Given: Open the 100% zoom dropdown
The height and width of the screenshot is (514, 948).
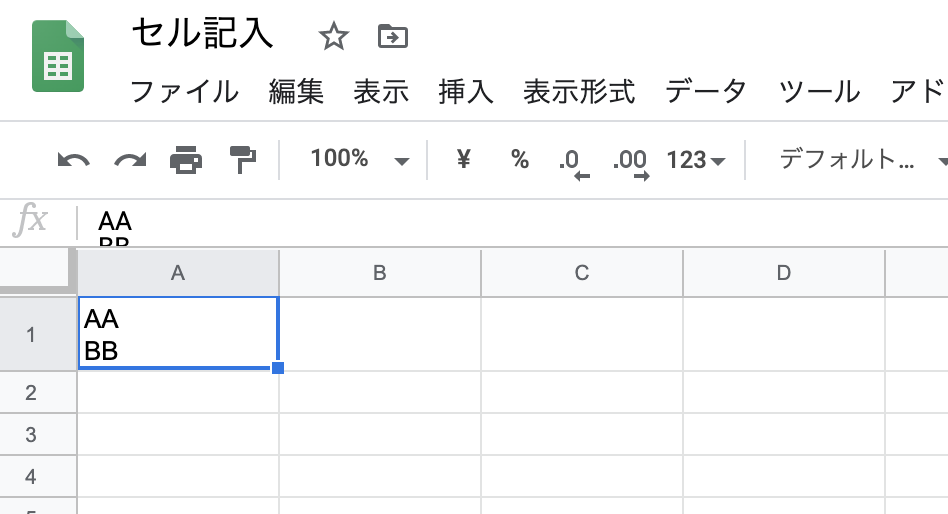Looking at the screenshot, I should pyautogui.click(x=359, y=160).
